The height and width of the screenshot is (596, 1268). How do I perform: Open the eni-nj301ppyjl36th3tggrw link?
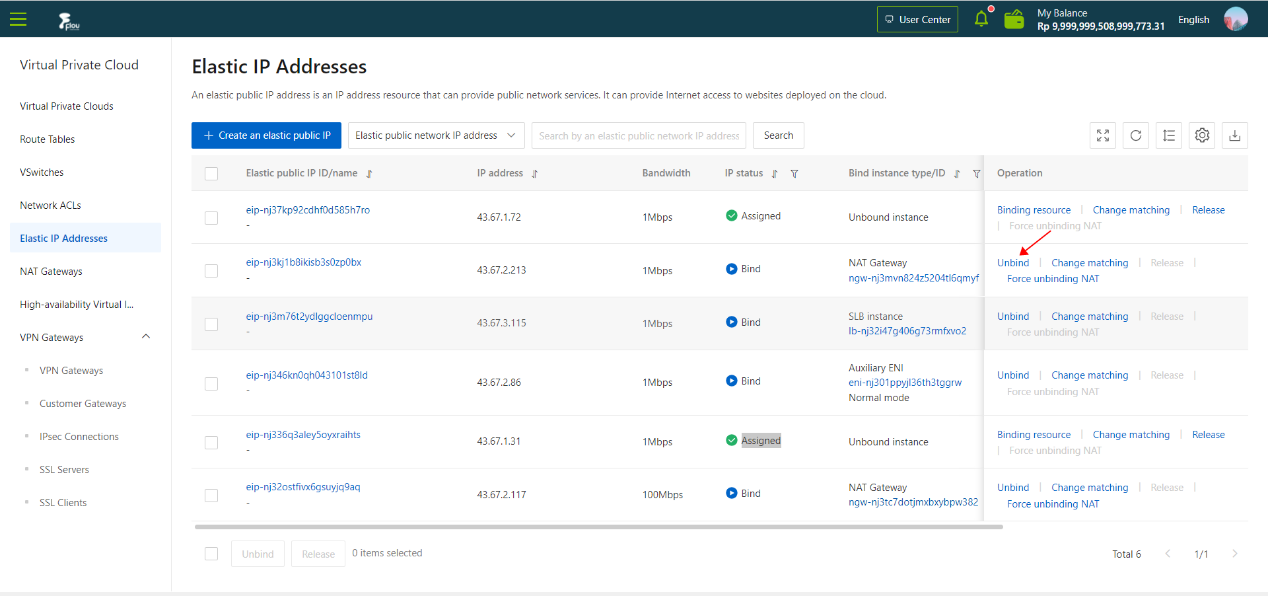click(905, 382)
